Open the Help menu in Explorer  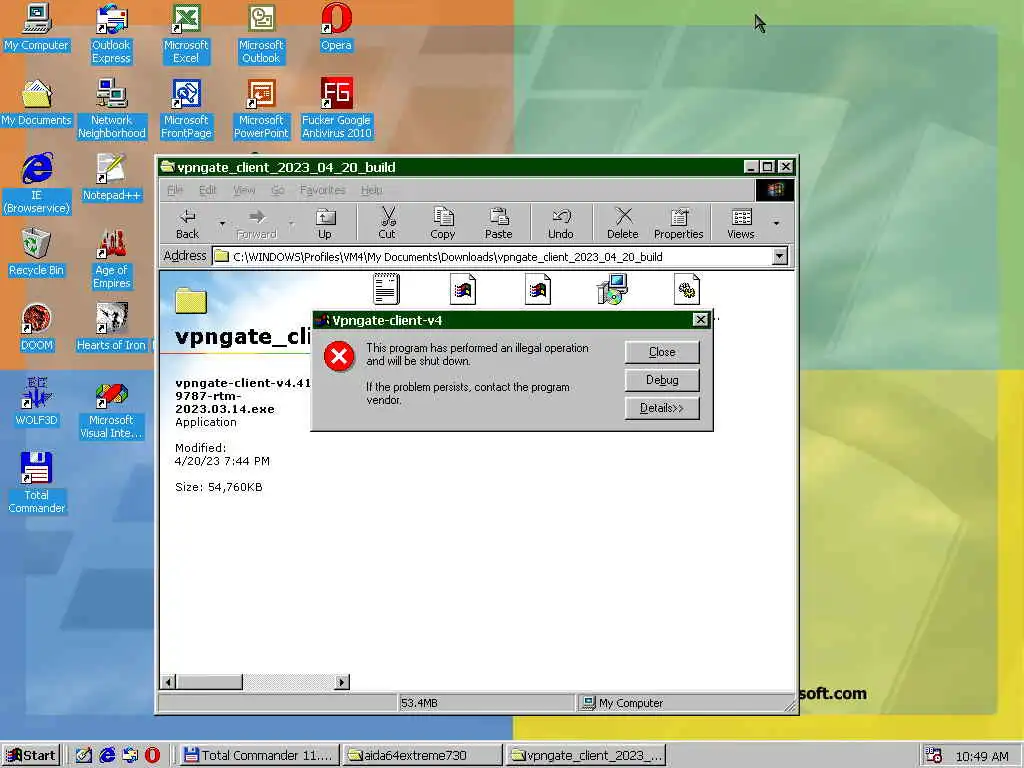click(x=372, y=190)
